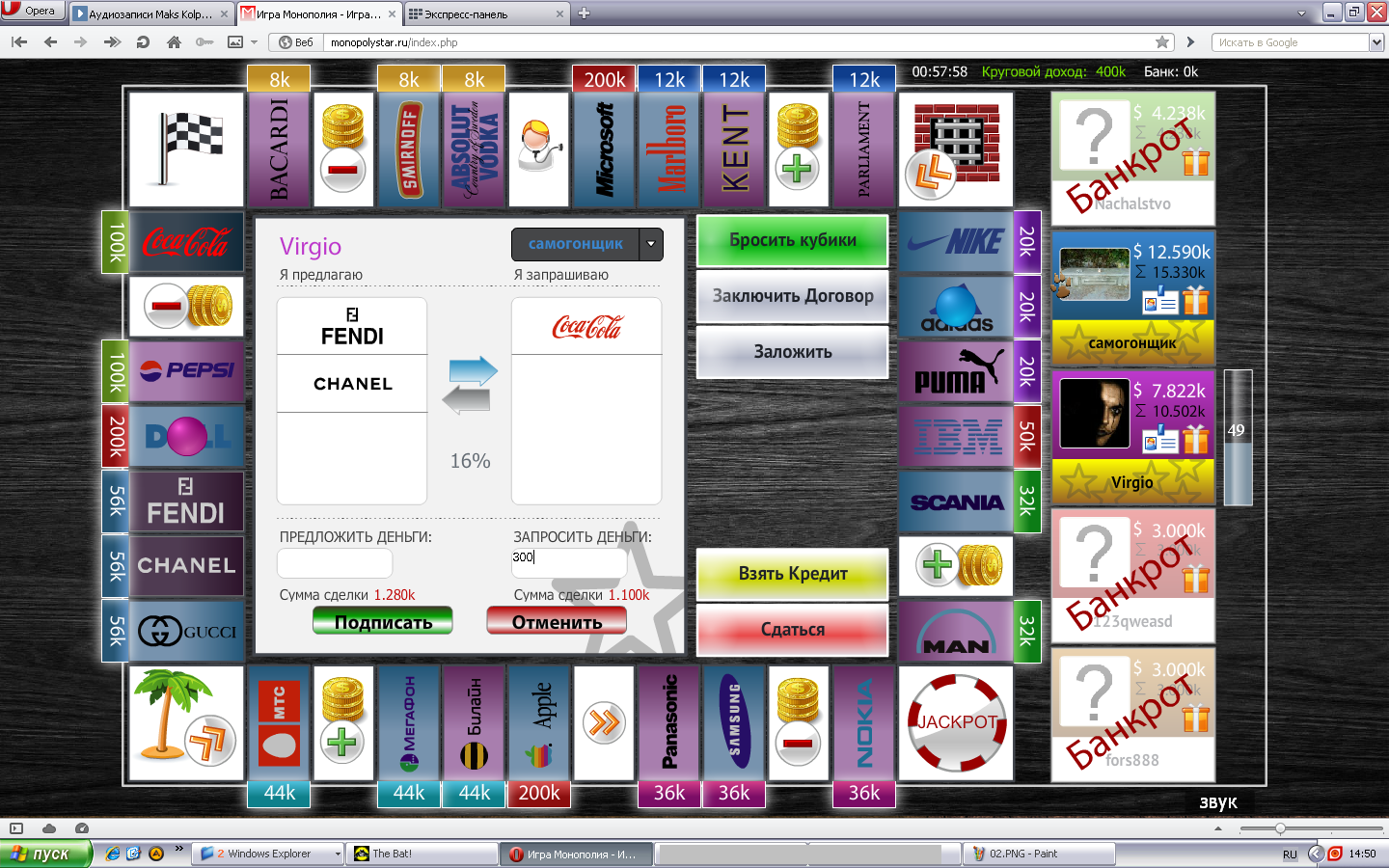Click Бросить кубики button
1389x868 pixels.
pos(792,241)
